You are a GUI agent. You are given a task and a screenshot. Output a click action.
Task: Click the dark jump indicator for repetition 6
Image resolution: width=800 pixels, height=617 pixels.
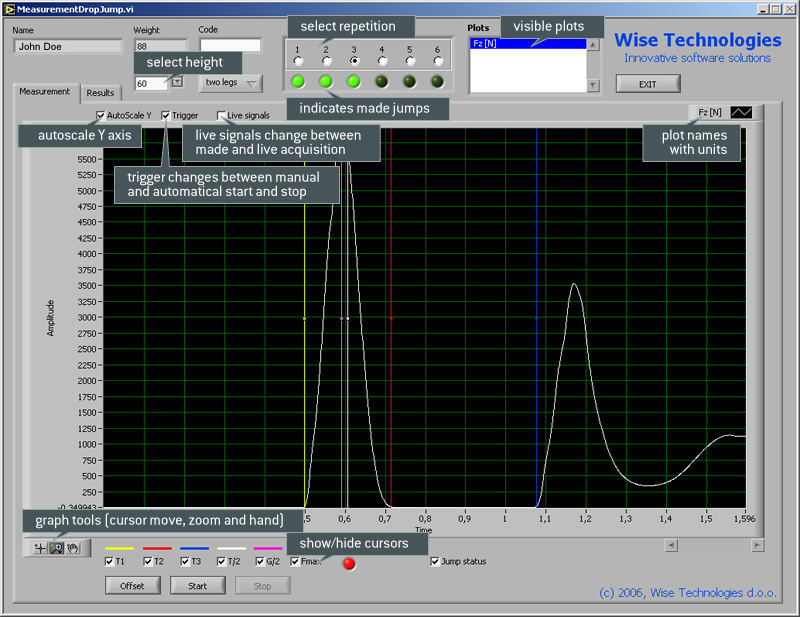pos(437,82)
